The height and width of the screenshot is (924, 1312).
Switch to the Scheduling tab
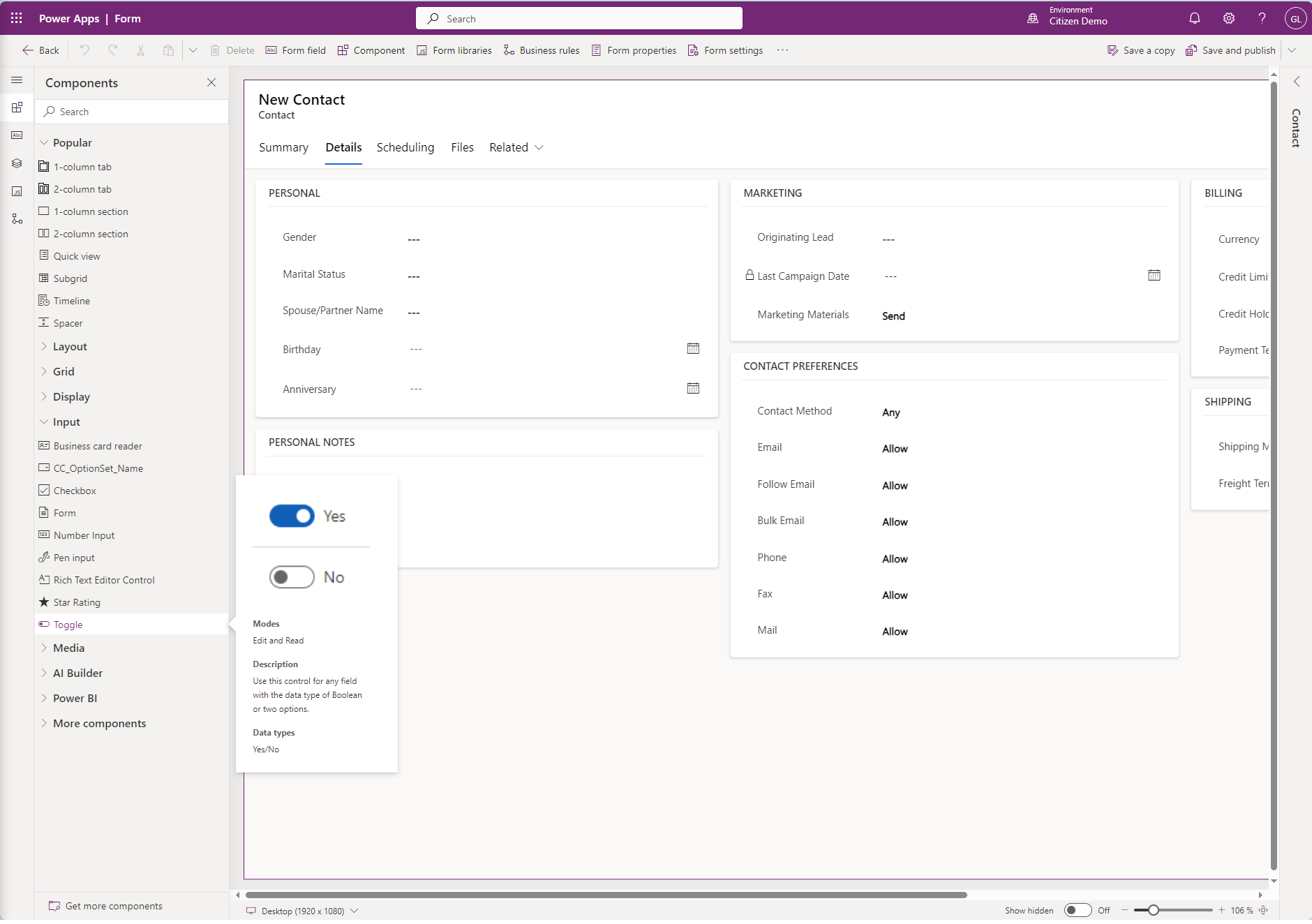point(405,147)
